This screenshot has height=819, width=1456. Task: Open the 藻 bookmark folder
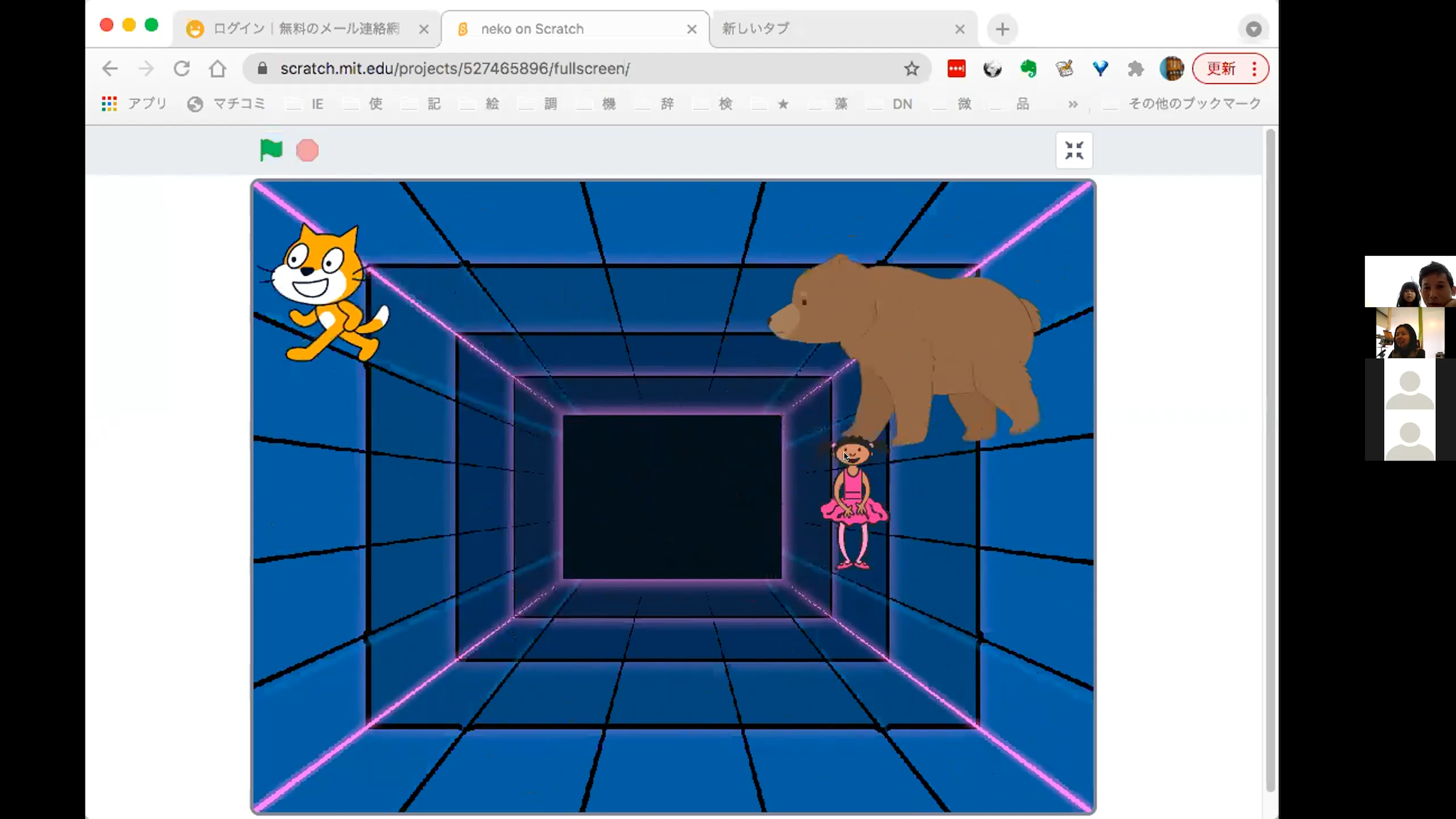point(829,104)
